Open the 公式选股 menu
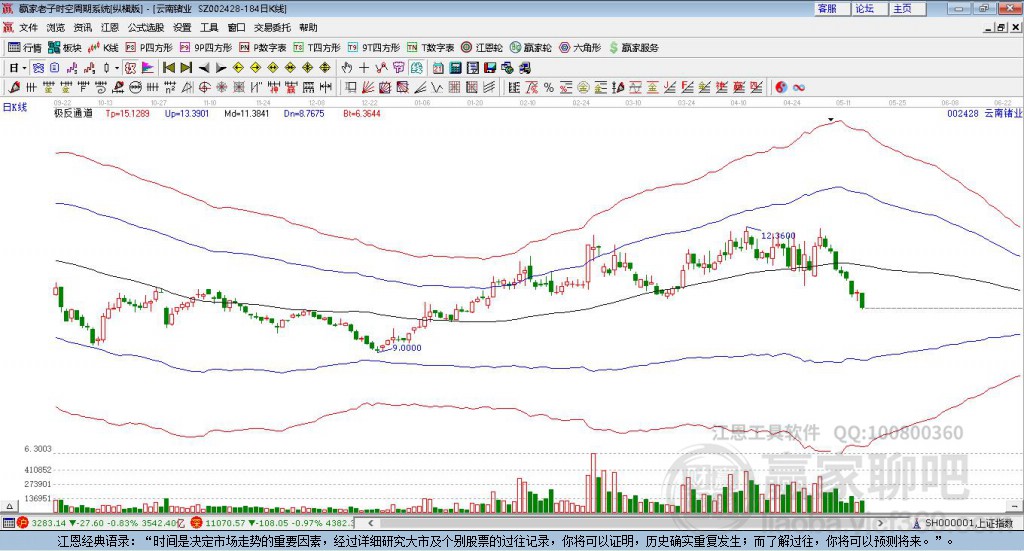The width and height of the screenshot is (1024, 551). point(146,27)
